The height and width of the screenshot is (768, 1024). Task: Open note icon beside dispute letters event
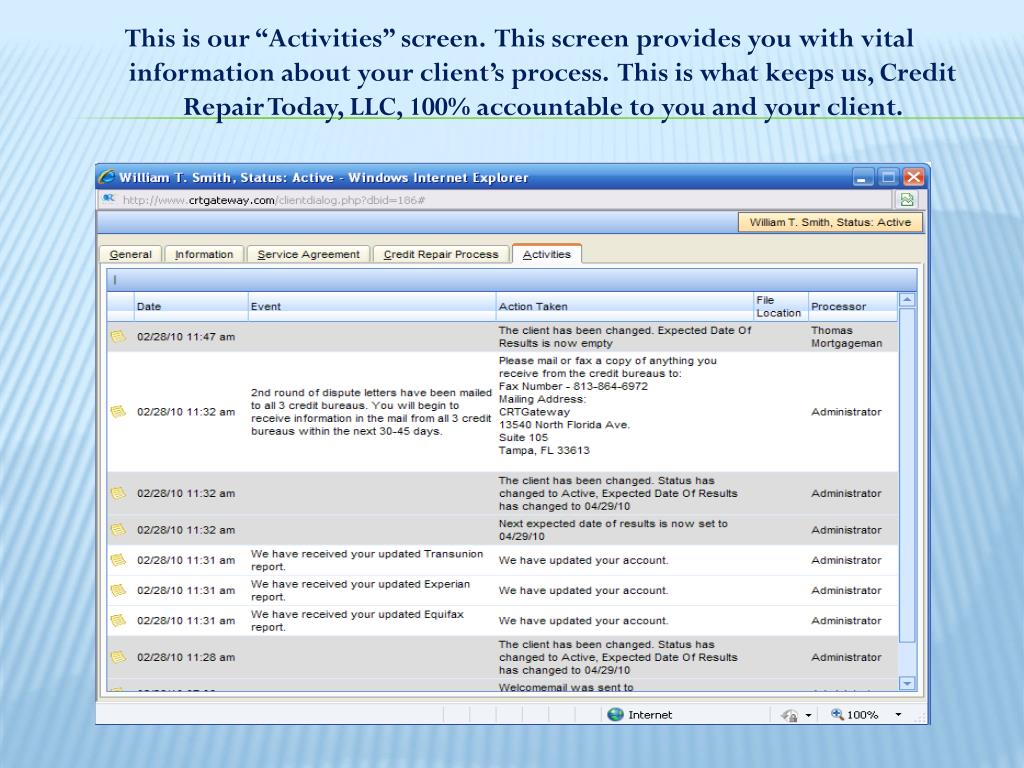pyautogui.click(x=118, y=411)
